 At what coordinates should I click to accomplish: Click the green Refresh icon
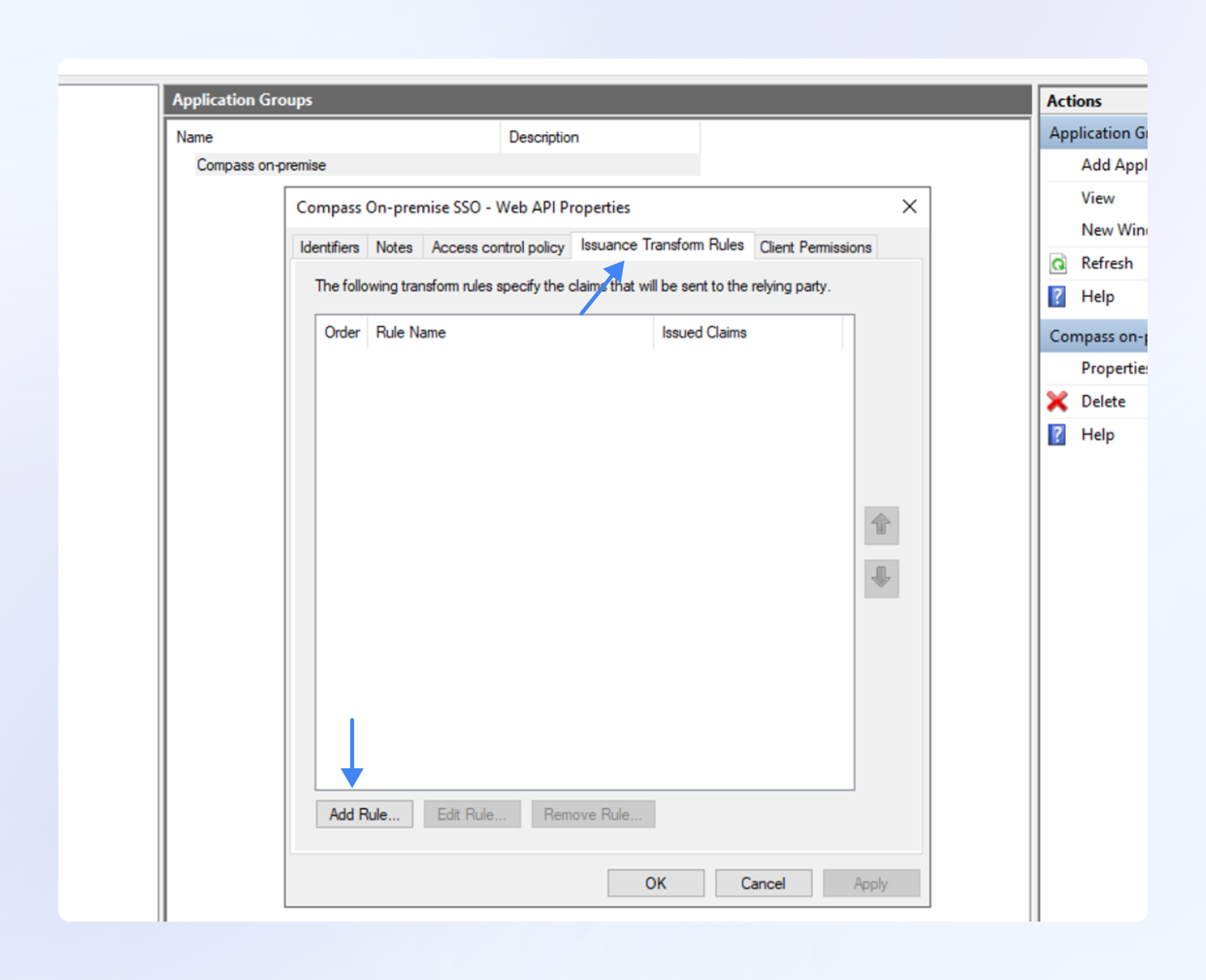click(x=1058, y=264)
